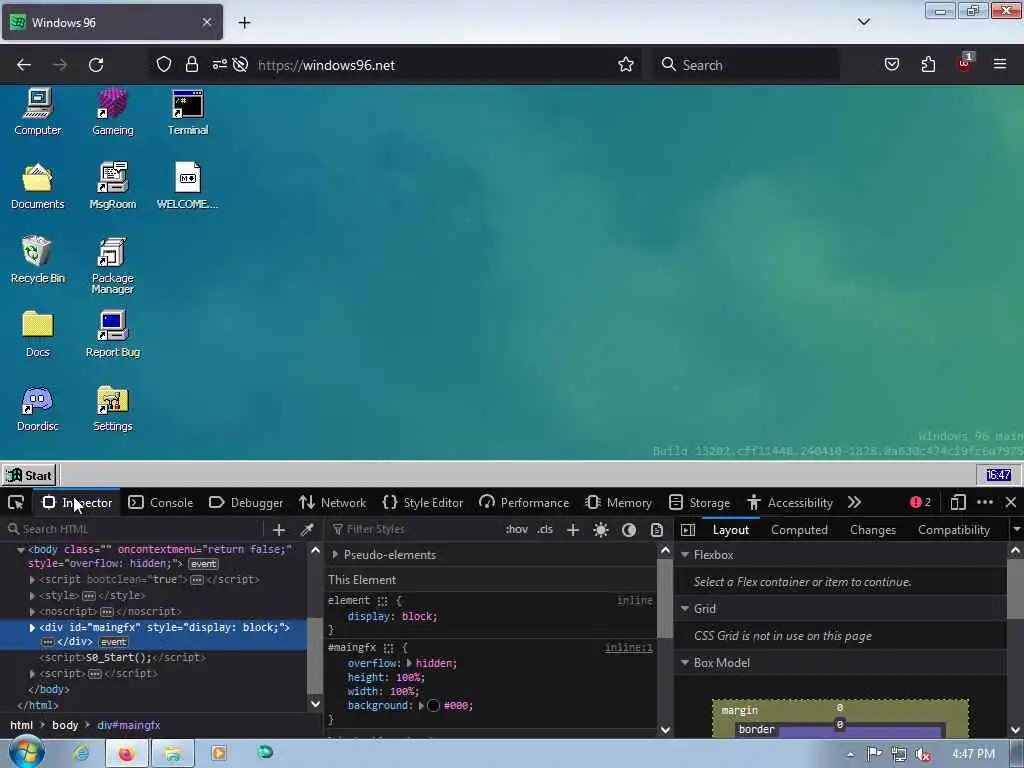Click the Filter Styles input
Screen dimensions: 1024x768
[413, 529]
